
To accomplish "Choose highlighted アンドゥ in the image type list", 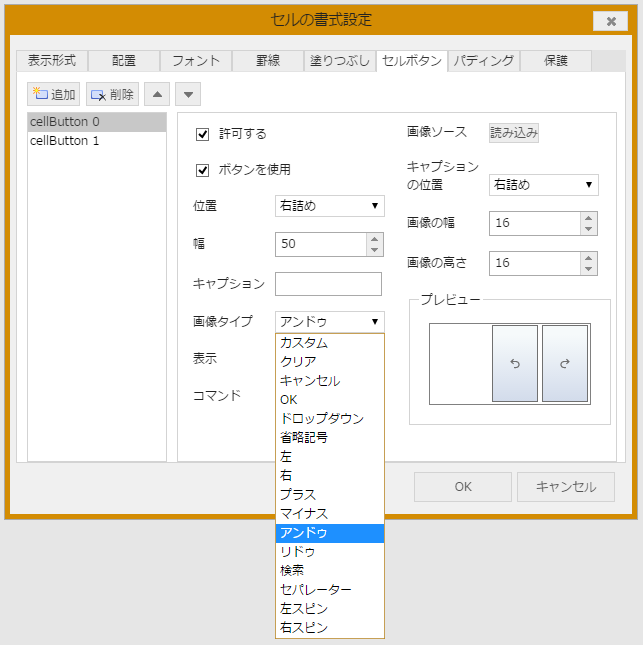I will pos(330,533).
